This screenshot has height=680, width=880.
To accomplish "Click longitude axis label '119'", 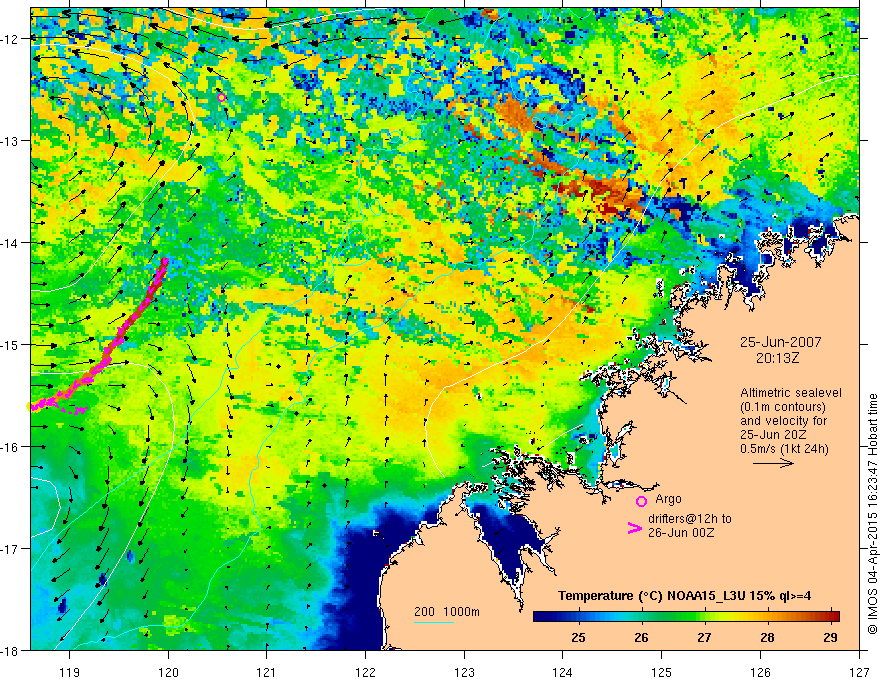I will [x=69, y=672].
